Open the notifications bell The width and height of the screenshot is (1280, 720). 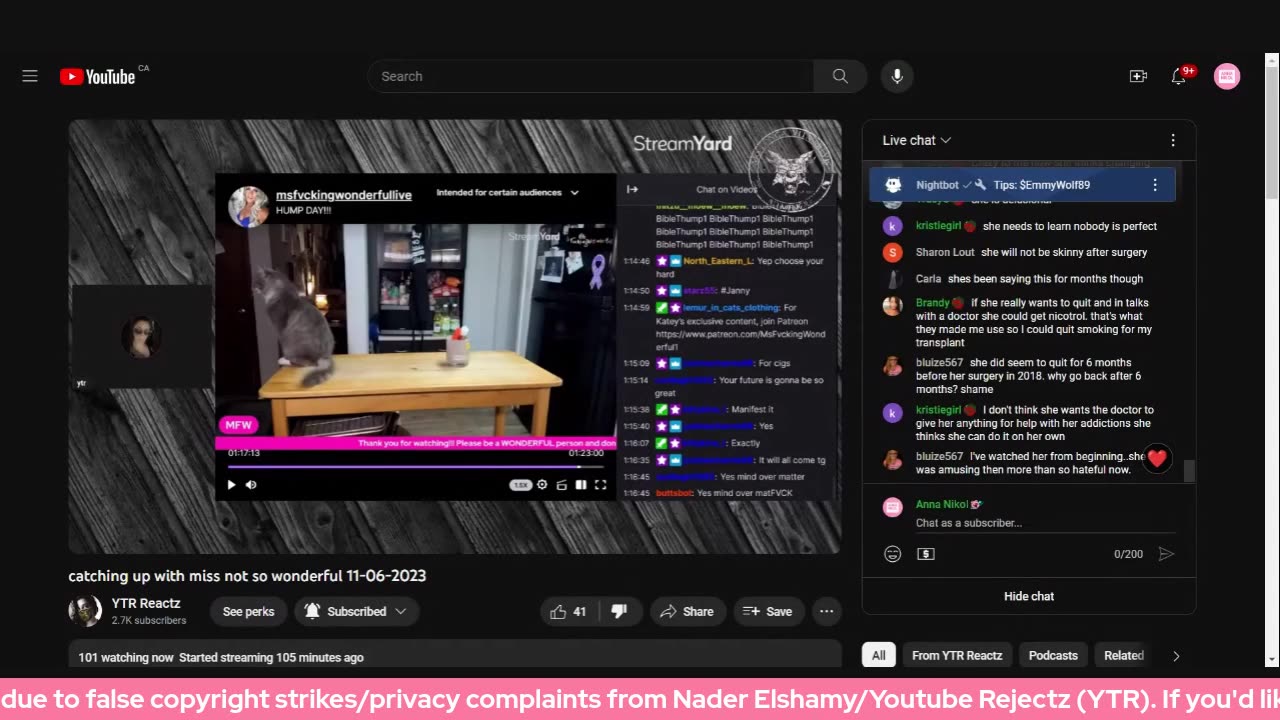pyautogui.click(x=1179, y=77)
